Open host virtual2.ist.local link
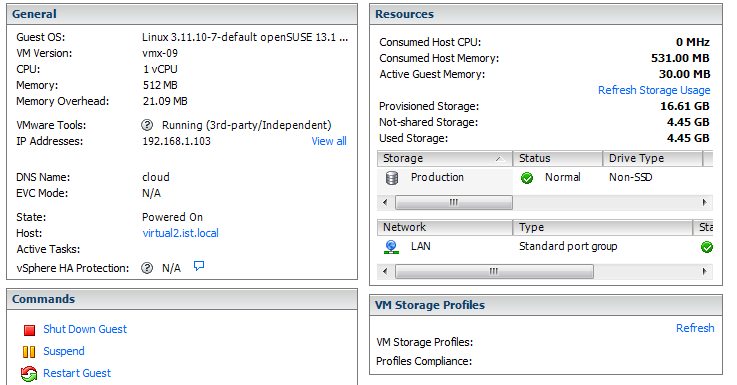 (180, 233)
